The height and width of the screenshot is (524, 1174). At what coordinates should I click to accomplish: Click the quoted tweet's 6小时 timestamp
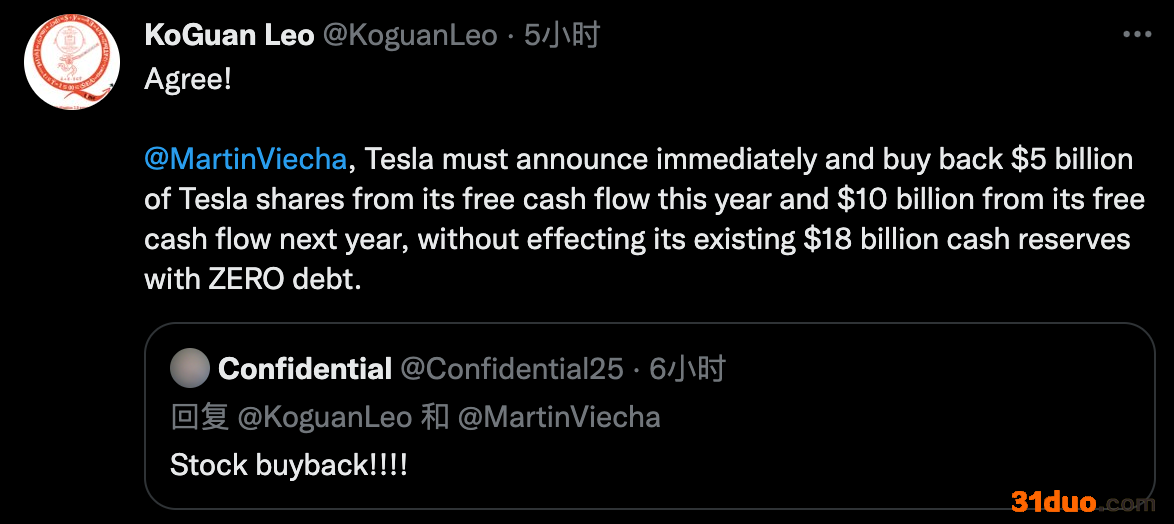click(x=687, y=369)
